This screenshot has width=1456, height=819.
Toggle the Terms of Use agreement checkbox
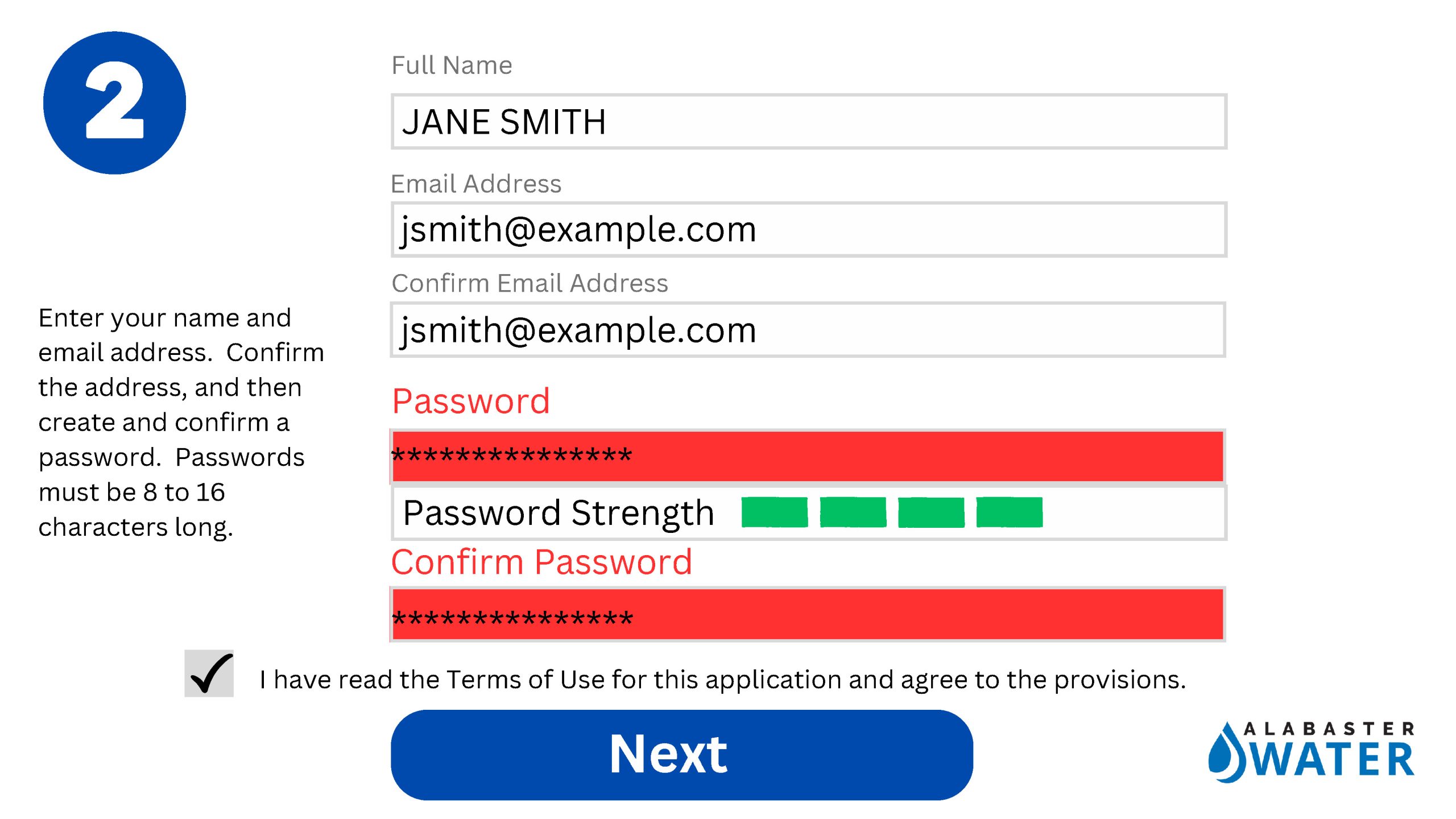(209, 674)
